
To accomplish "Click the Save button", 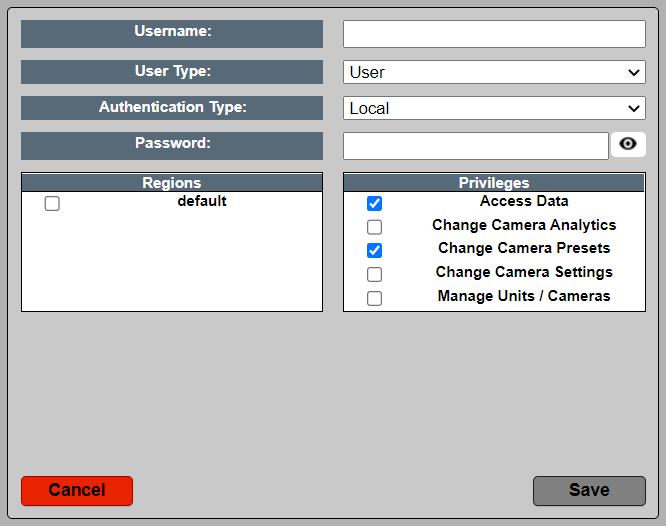I will click(589, 491).
